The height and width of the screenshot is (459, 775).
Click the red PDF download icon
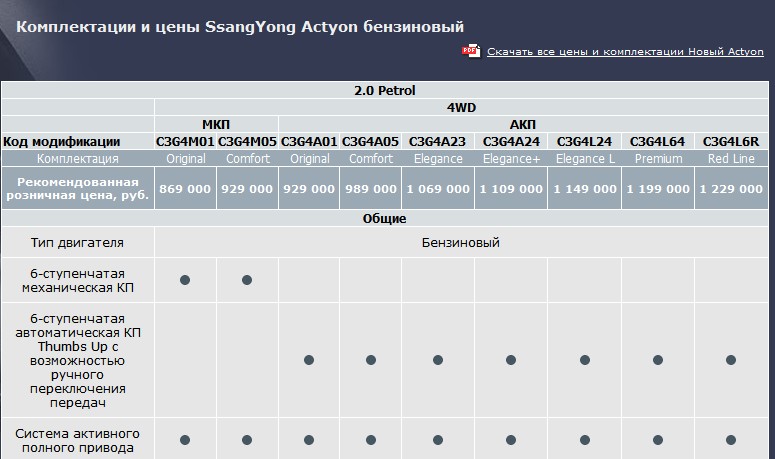pos(471,51)
